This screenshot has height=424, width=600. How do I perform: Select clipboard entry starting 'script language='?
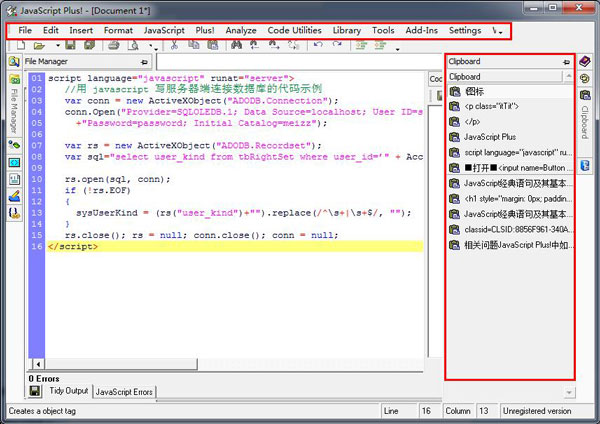coord(509,153)
